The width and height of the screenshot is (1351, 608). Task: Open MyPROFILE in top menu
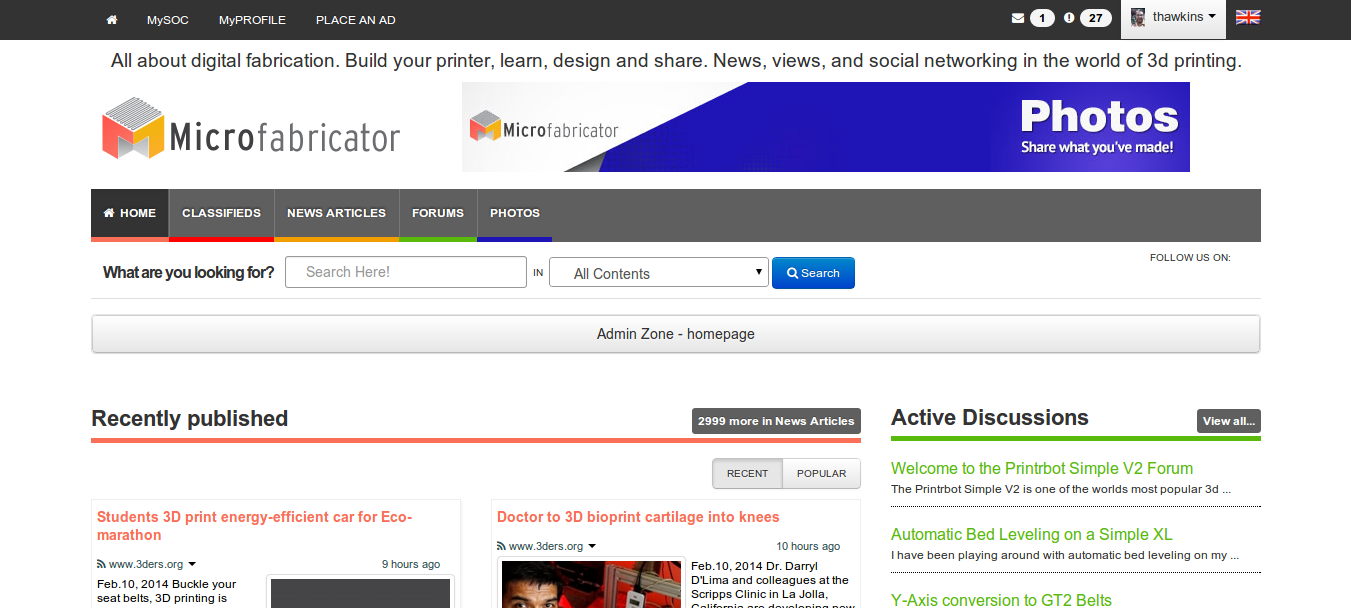[x=252, y=19]
